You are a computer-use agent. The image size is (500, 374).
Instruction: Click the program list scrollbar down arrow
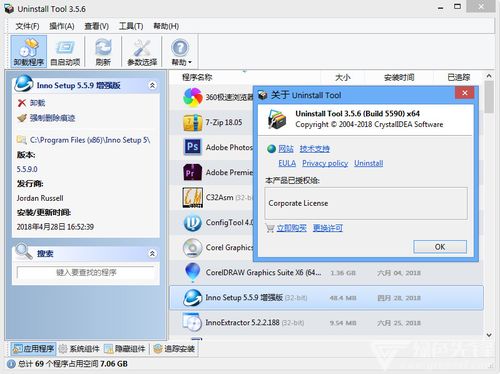(489, 335)
